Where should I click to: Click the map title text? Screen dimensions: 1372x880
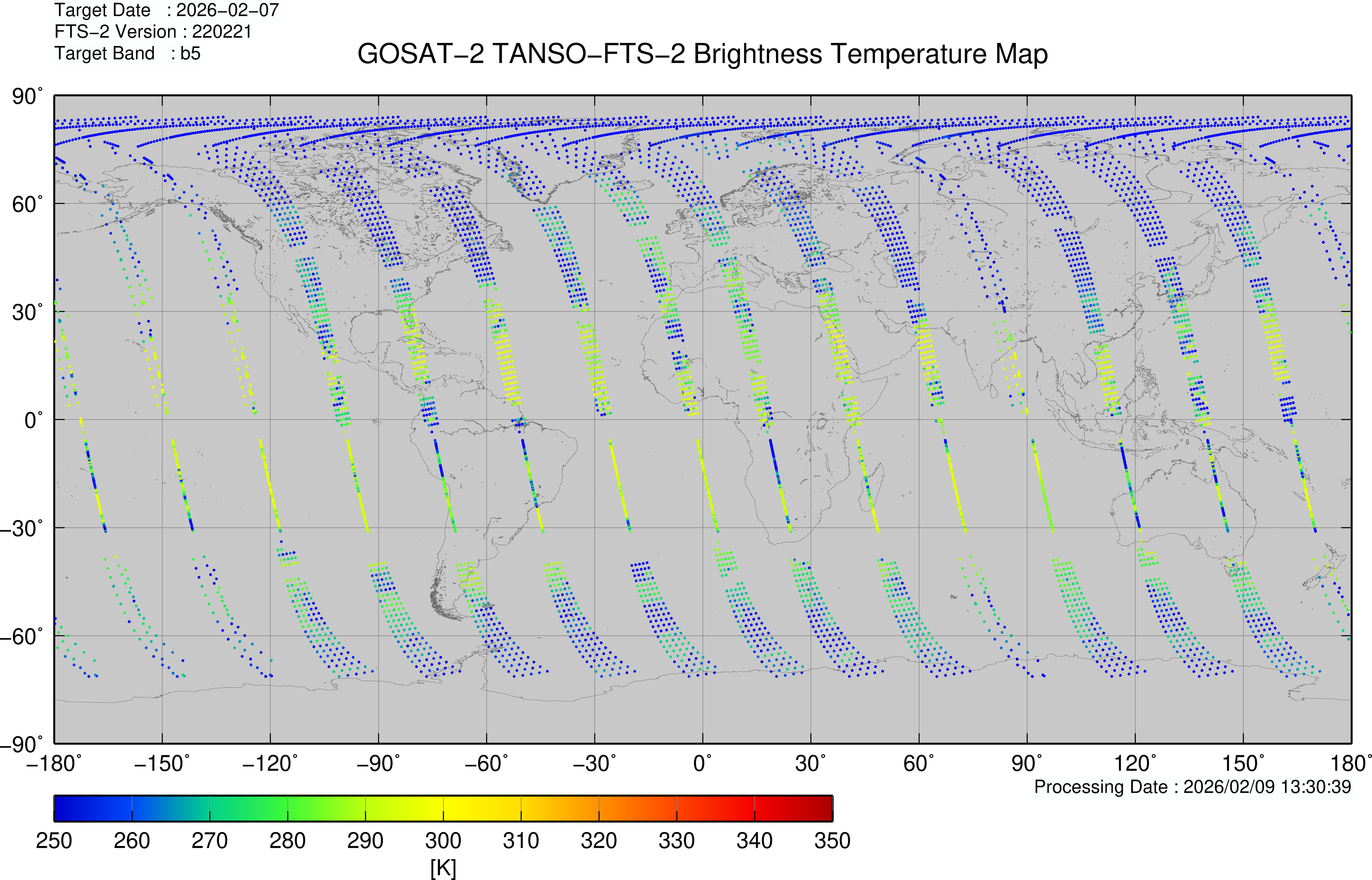pyautogui.click(x=702, y=54)
